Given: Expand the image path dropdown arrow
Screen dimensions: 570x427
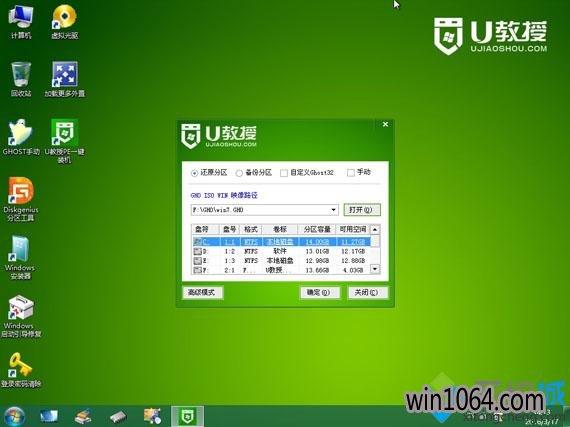Looking at the screenshot, I should click(x=333, y=210).
